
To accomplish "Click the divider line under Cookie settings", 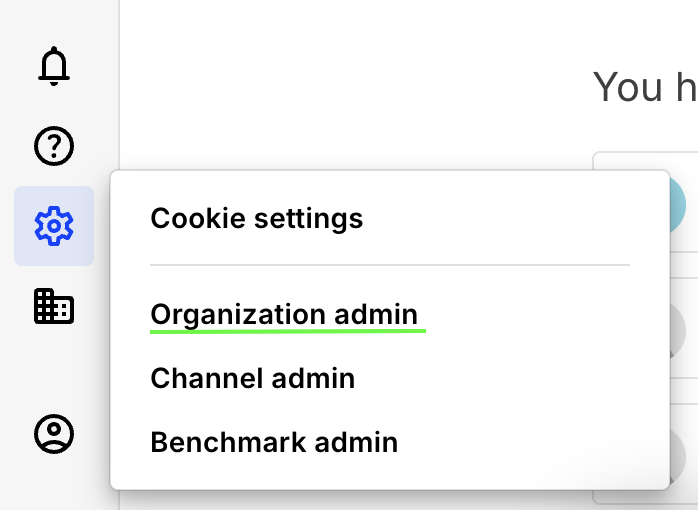I will (390, 265).
